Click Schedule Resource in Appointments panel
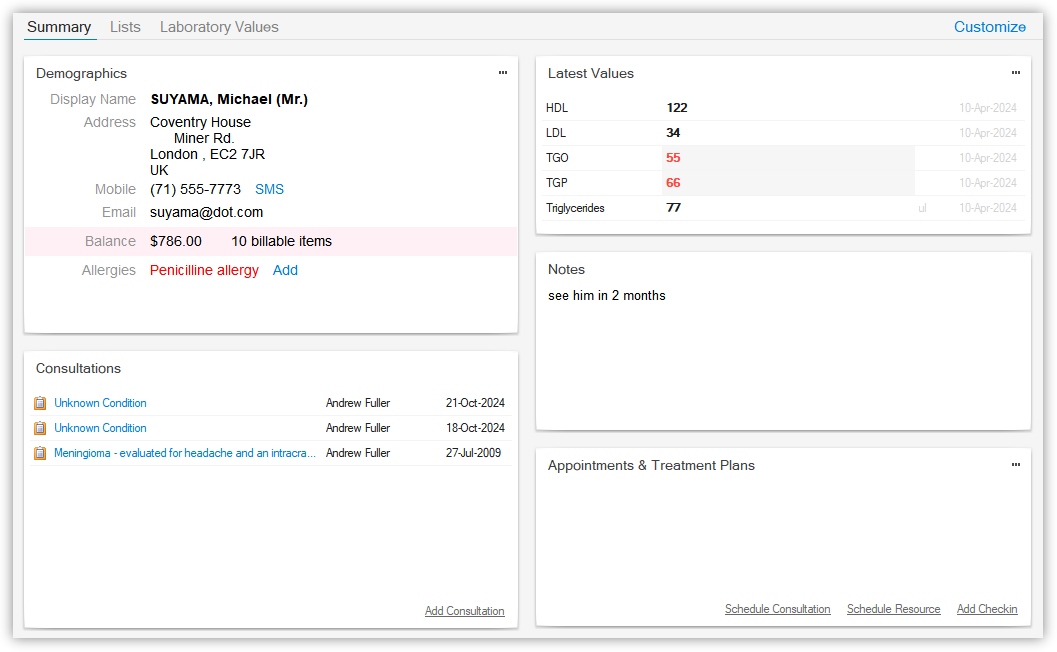 893,609
